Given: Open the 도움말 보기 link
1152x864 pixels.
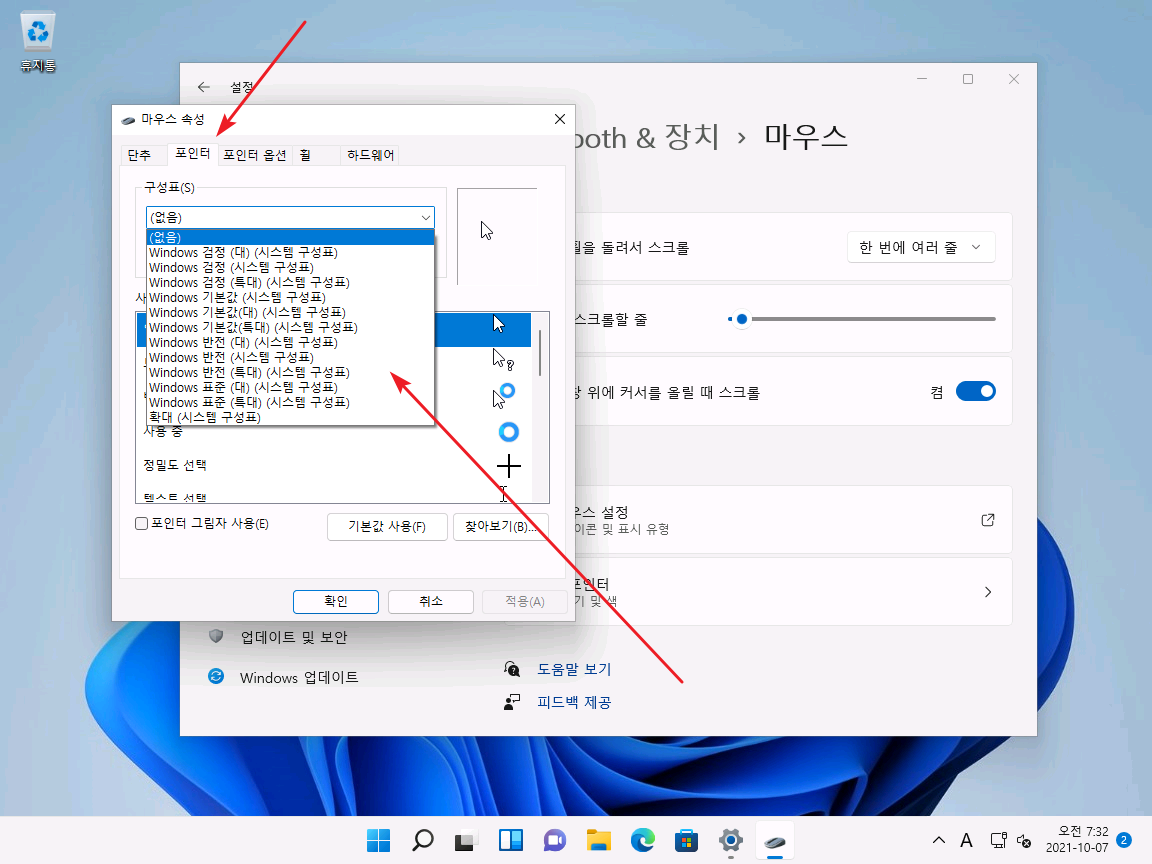Looking at the screenshot, I should tap(574, 669).
